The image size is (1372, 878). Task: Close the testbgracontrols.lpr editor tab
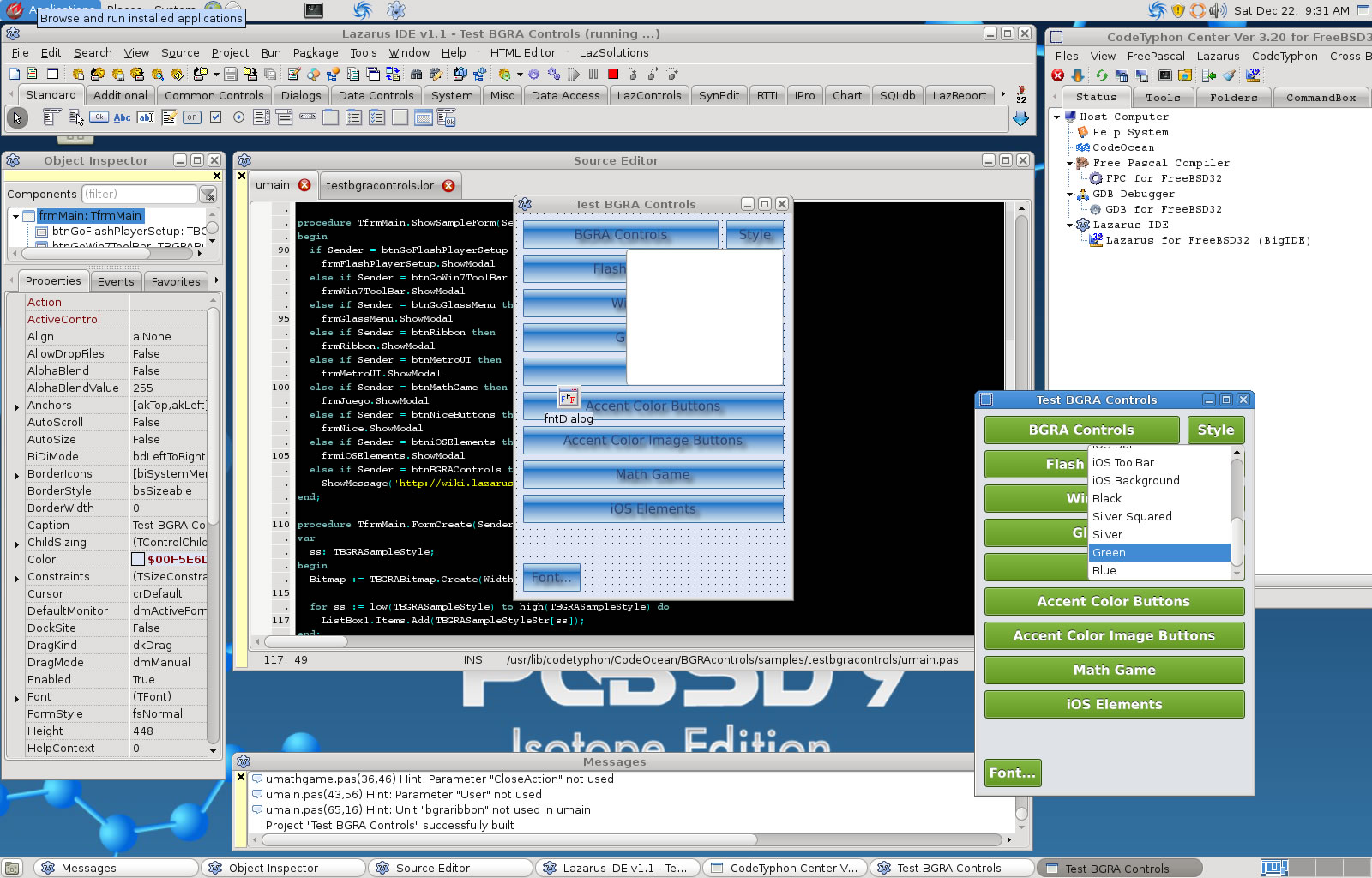coord(448,185)
